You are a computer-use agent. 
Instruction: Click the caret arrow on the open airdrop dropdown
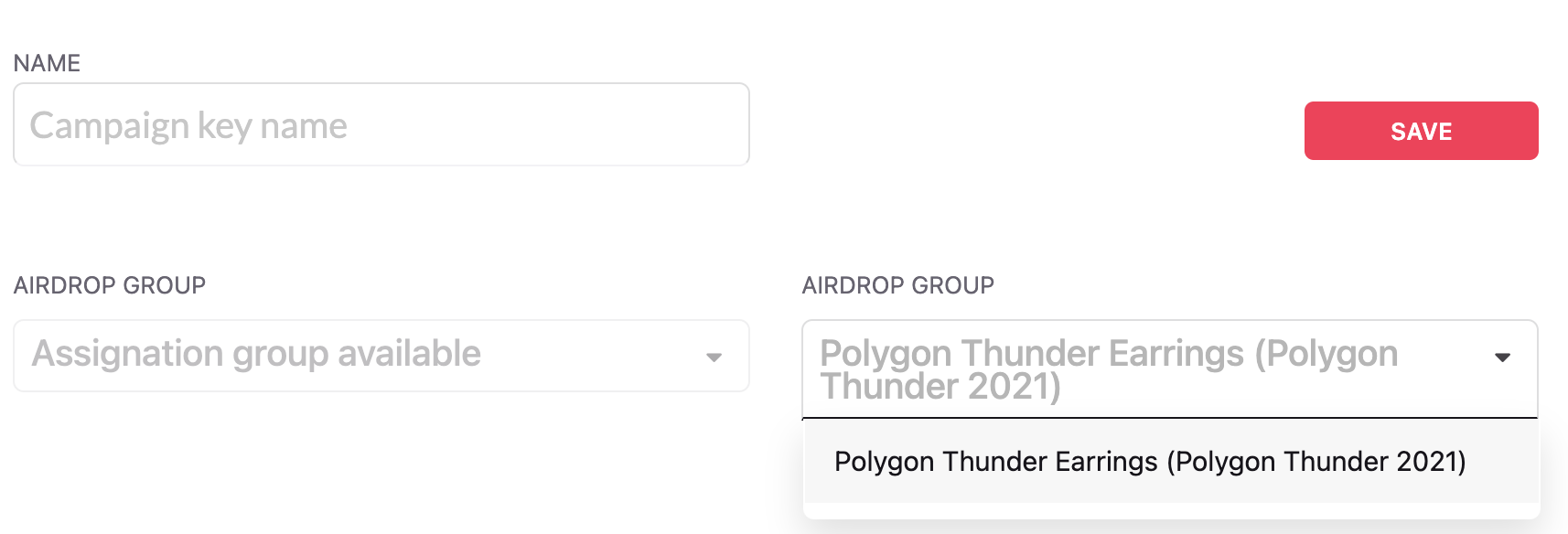(1501, 358)
